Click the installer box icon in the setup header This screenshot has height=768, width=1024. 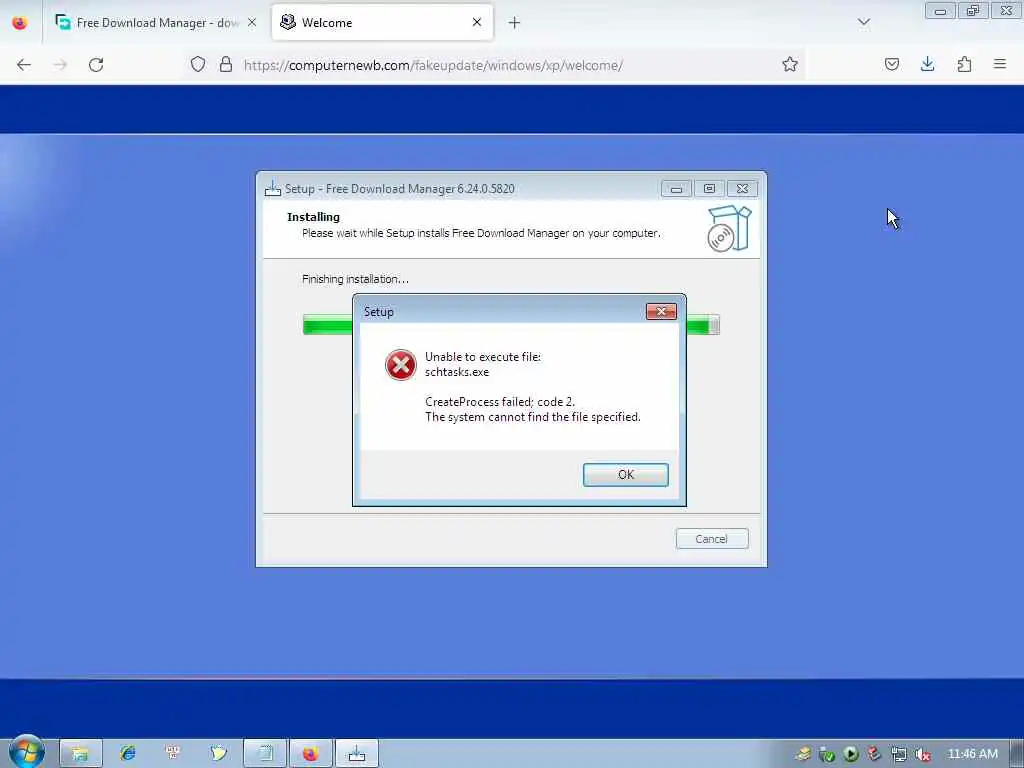[x=729, y=229]
